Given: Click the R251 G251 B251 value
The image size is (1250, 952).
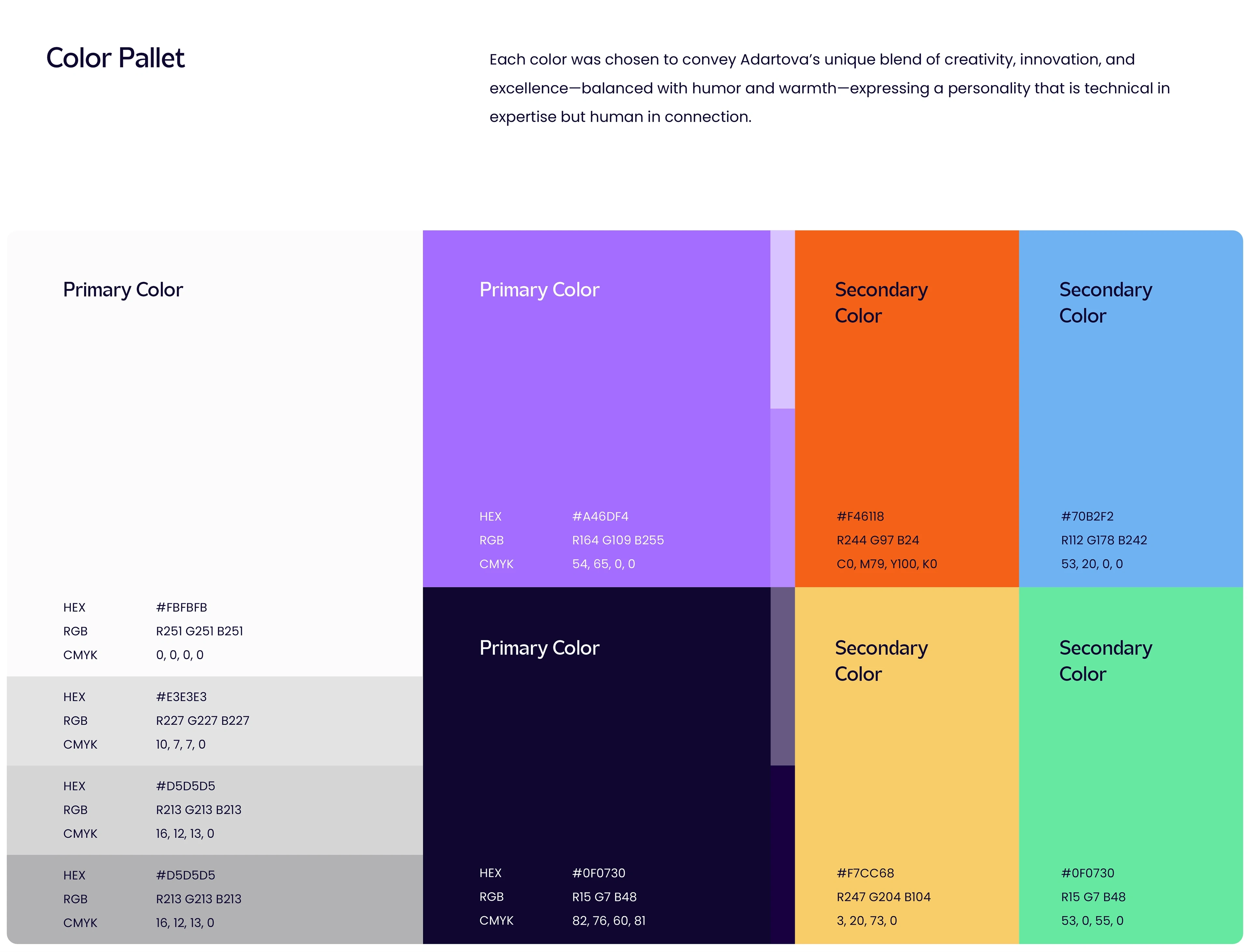Looking at the screenshot, I should point(200,631).
